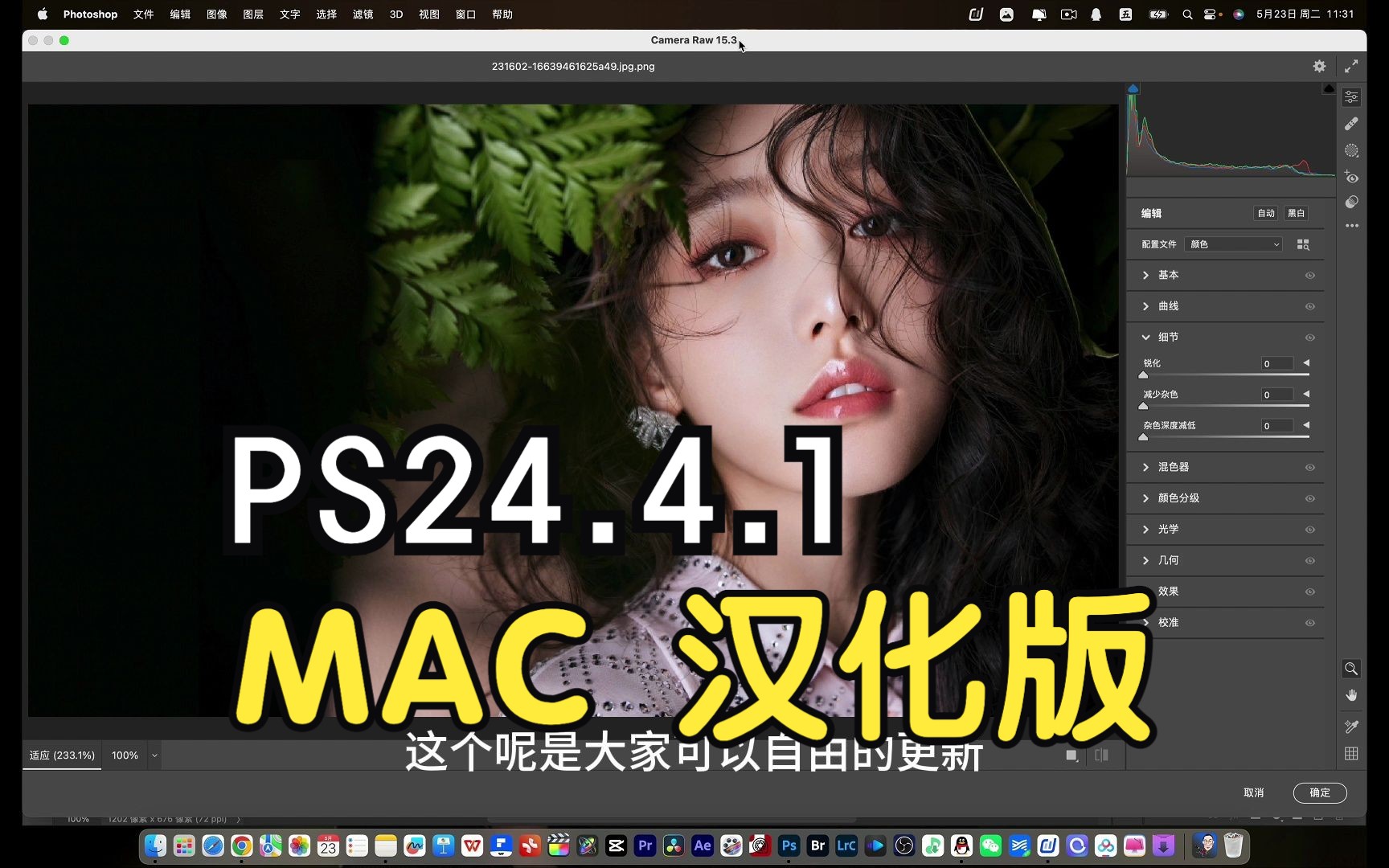Image resolution: width=1389 pixels, height=868 pixels.
Task: Launch Lightroom Classic from the Dock
Action: coord(846,845)
